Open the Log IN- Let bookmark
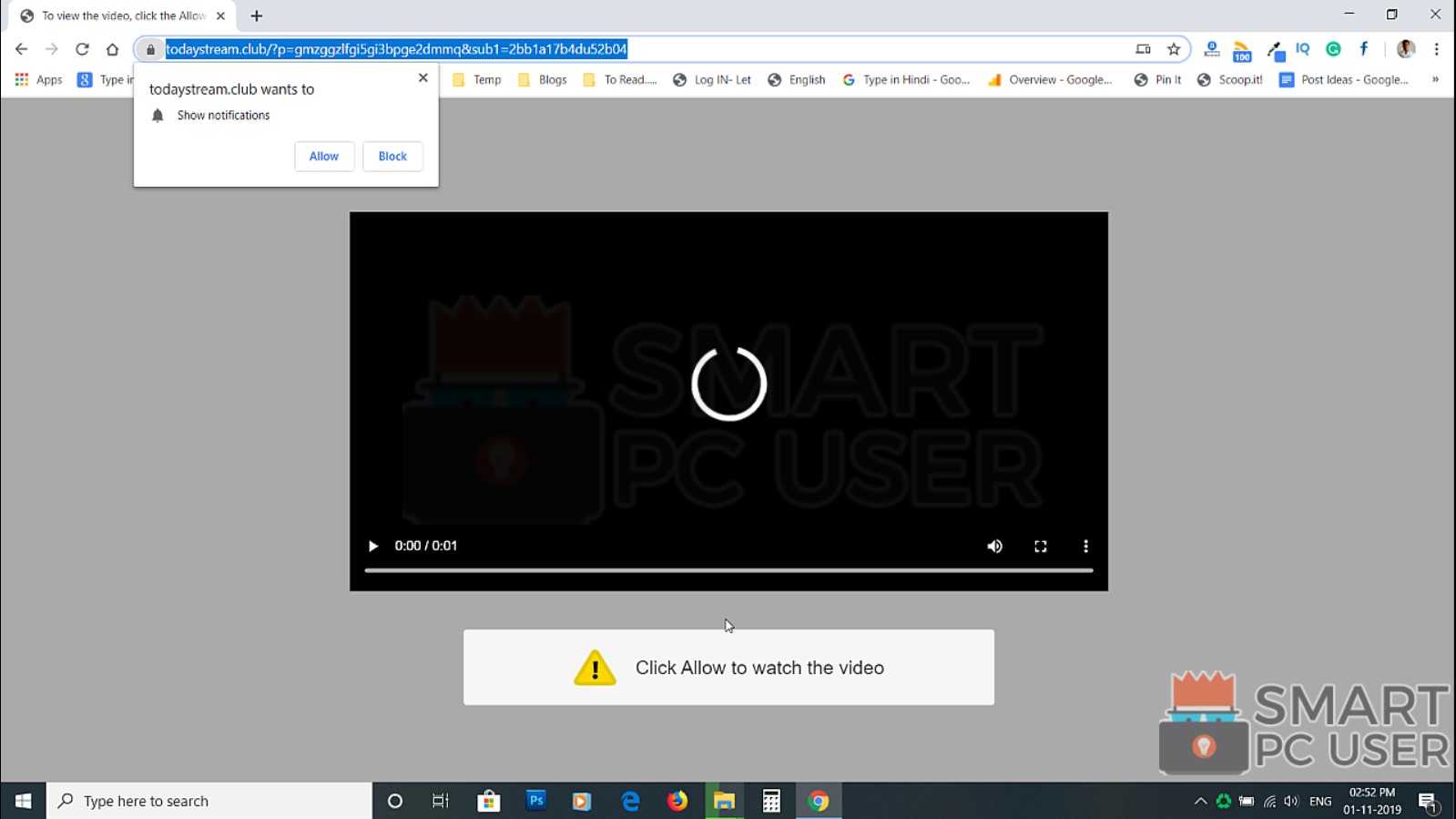Image resolution: width=1456 pixels, height=819 pixels. pyautogui.click(x=712, y=80)
